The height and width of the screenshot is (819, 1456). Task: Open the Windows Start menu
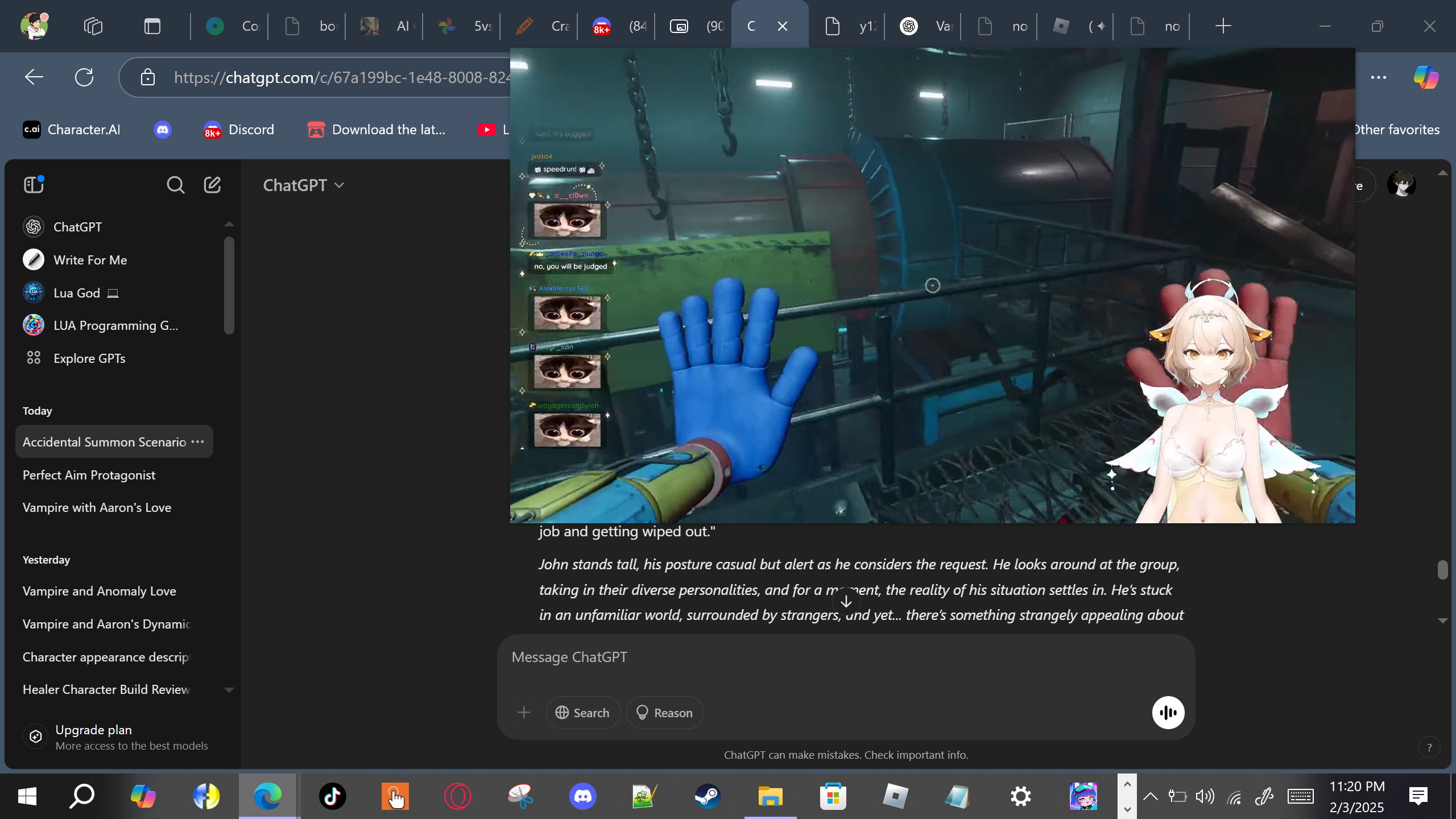pyautogui.click(x=27, y=796)
